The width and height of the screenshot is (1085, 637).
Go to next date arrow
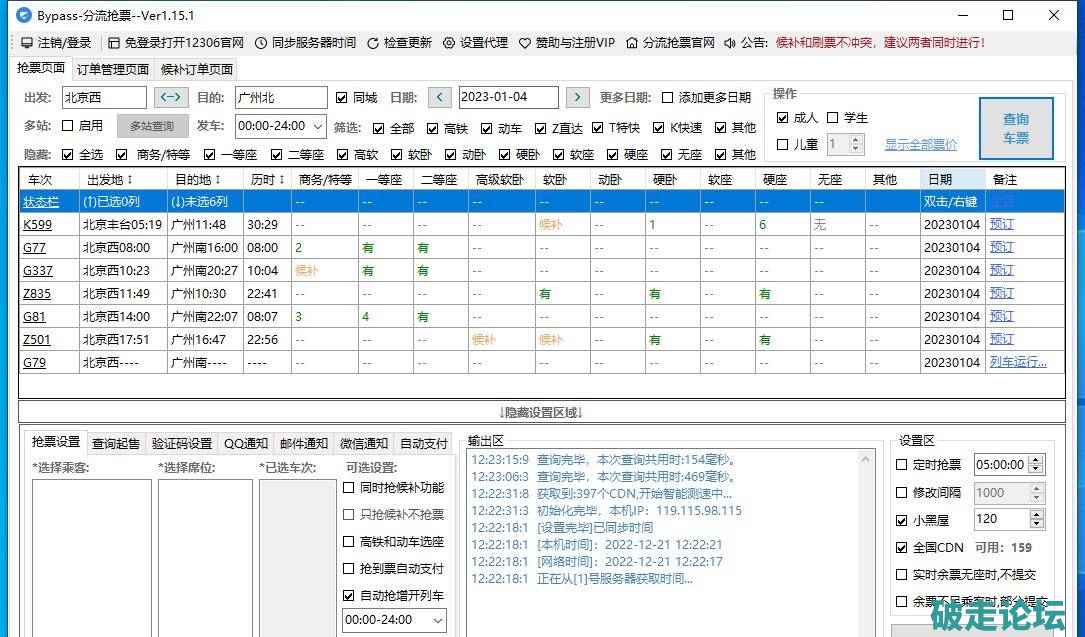[576, 97]
